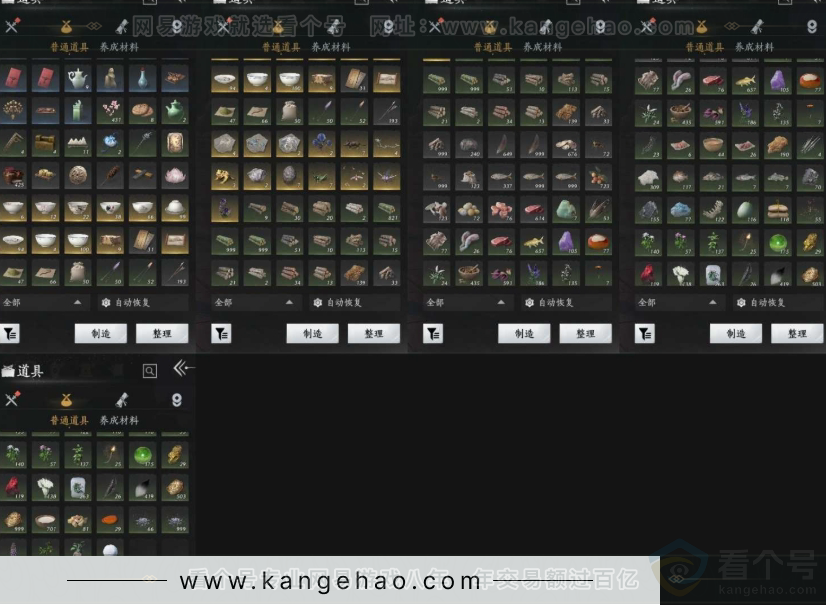The image size is (826, 605).
Task: Open filter icon in second inventory panel
Action: (x=221, y=333)
